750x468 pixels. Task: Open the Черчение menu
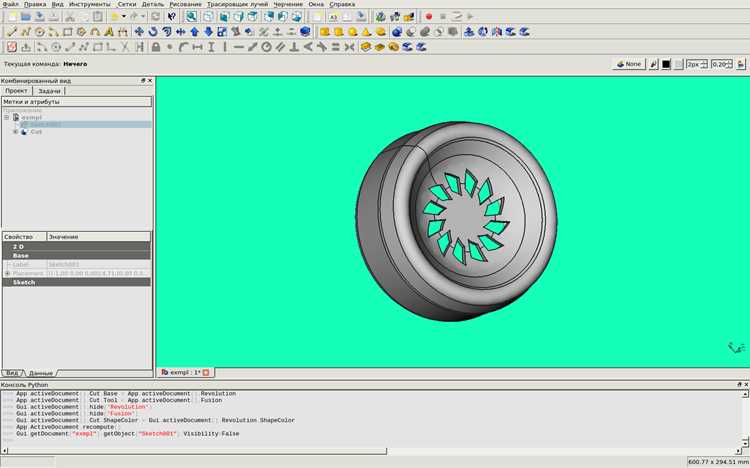(x=288, y=4)
